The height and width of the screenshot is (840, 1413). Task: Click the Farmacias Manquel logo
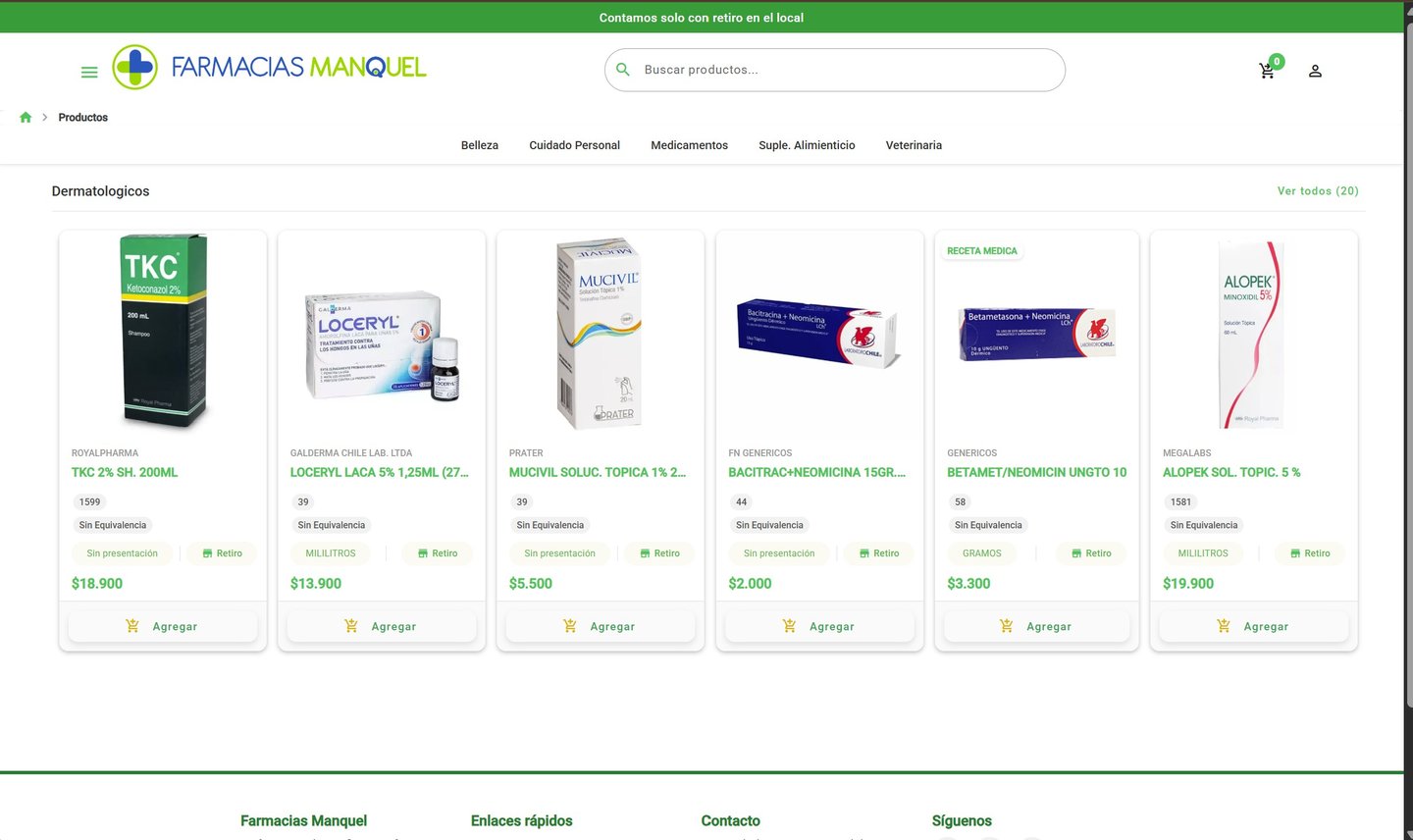tap(269, 67)
